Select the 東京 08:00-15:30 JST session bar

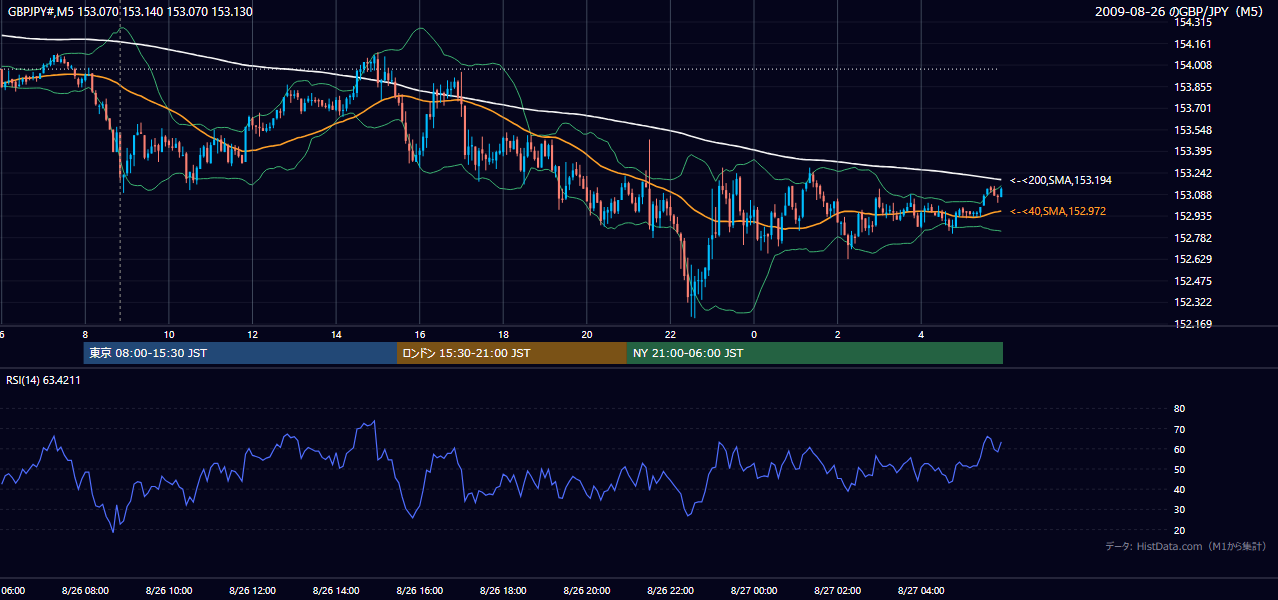[x=240, y=353]
